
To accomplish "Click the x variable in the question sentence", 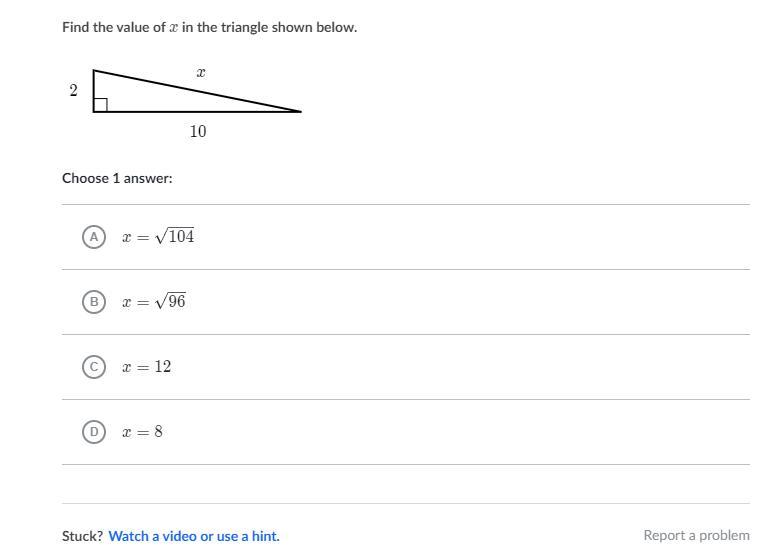I will coord(174,28).
